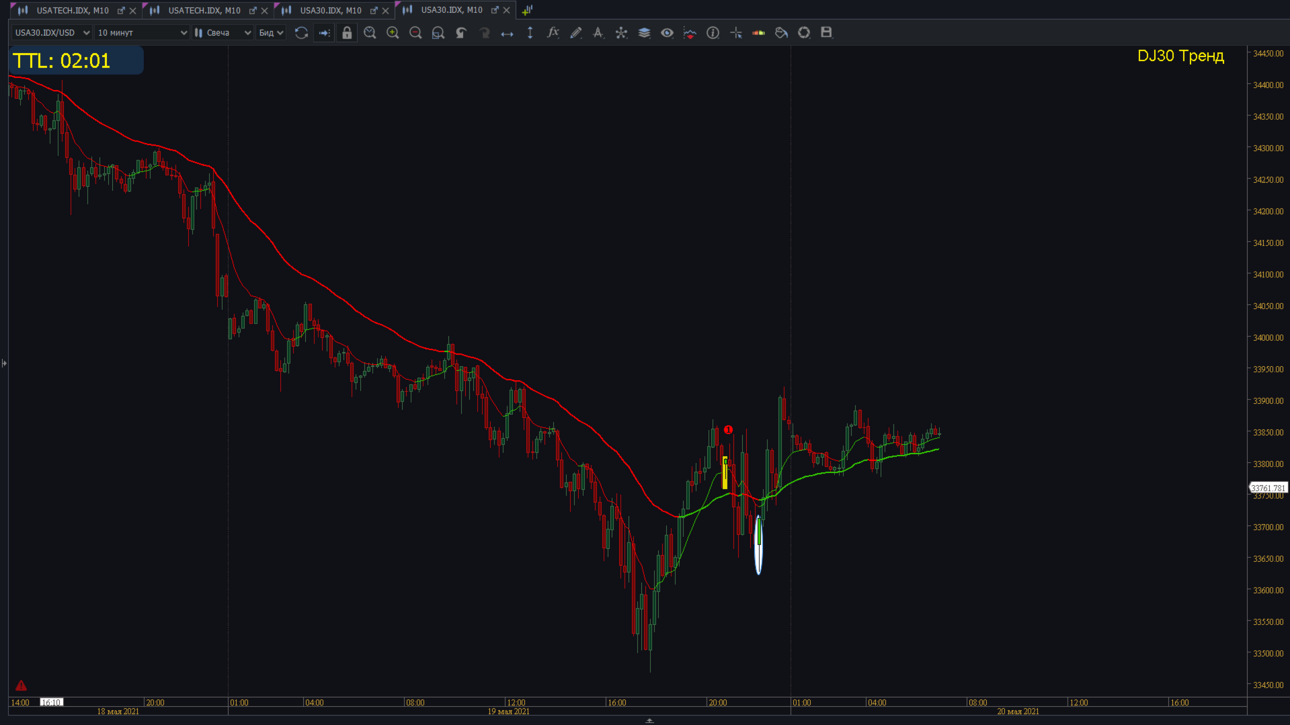
Task: Open the fx indicators menu
Action: click(x=553, y=33)
